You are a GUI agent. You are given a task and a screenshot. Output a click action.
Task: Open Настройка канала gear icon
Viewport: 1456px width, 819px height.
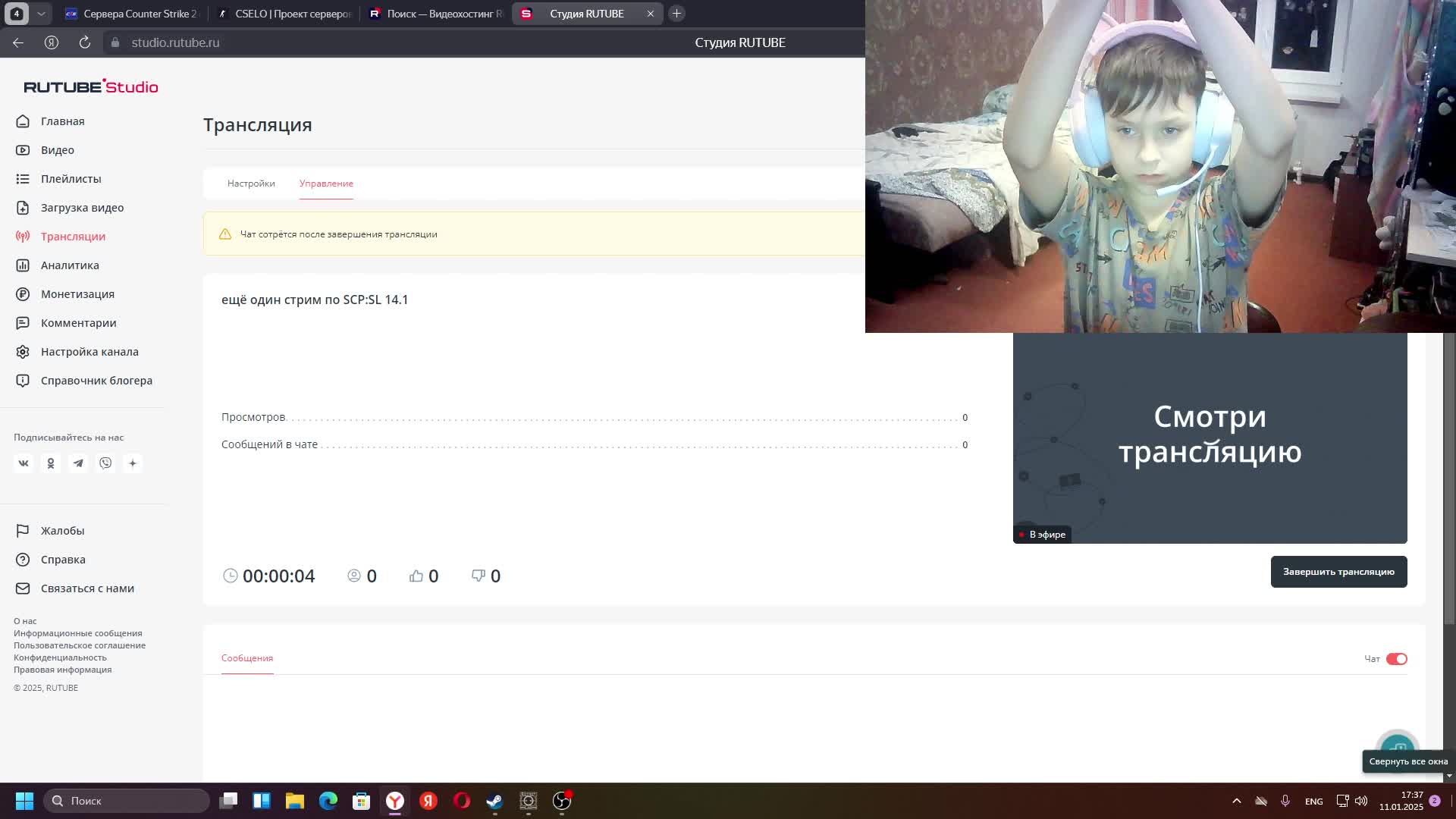23,352
